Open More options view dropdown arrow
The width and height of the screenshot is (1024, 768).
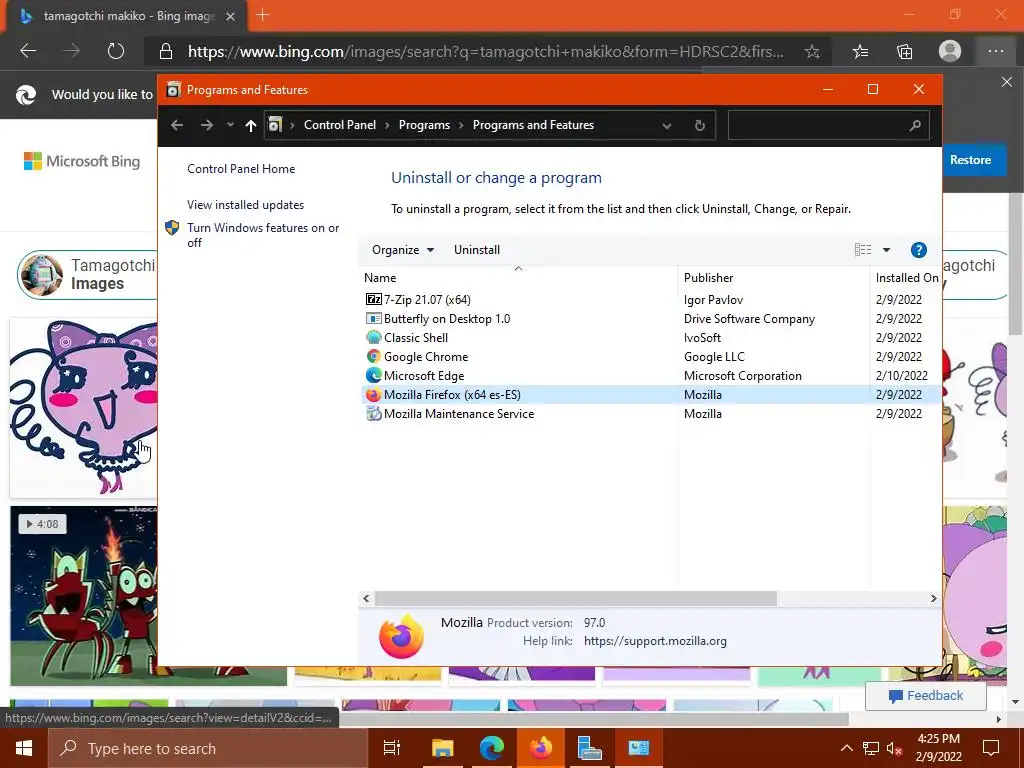point(886,250)
